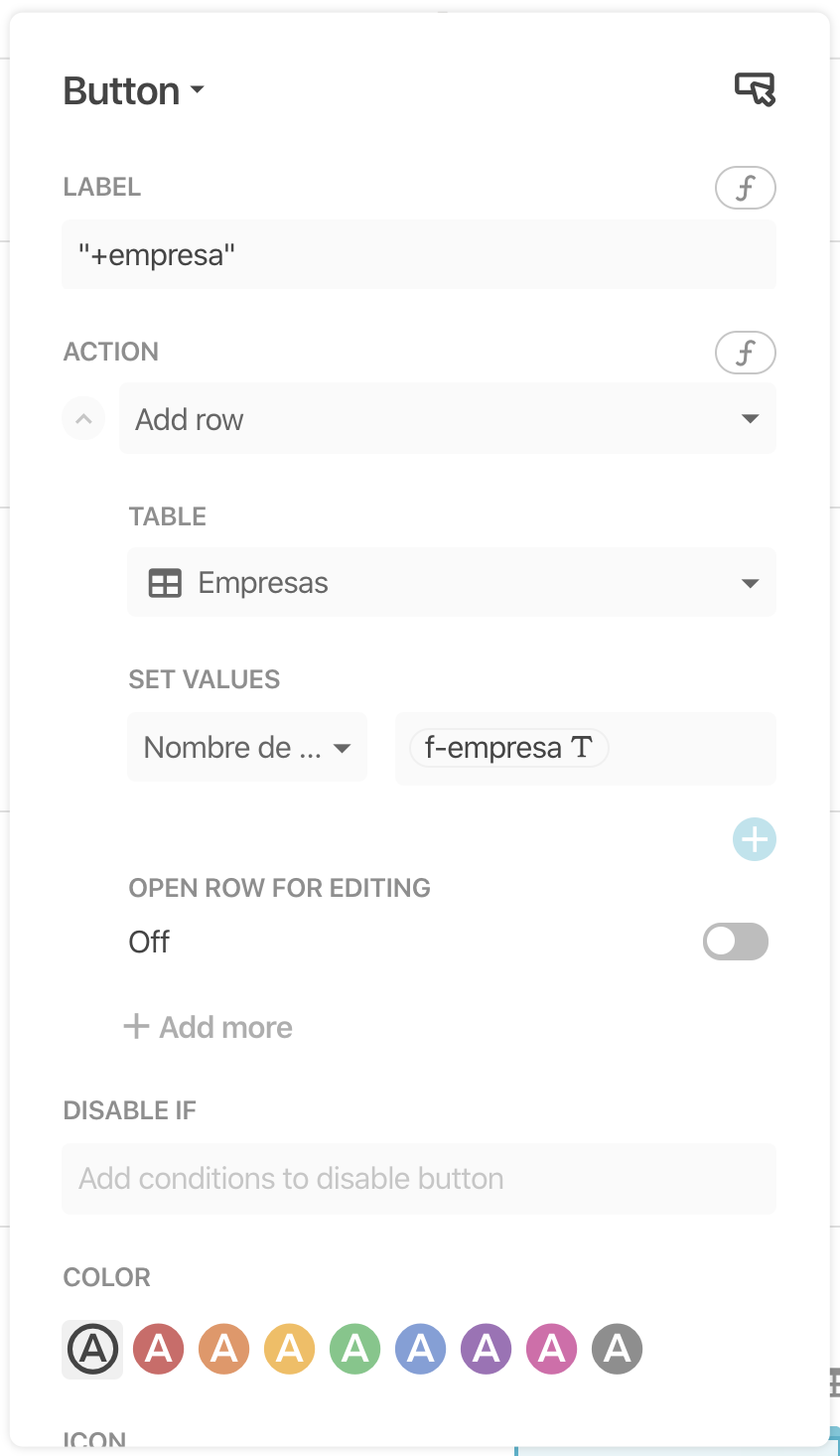Open formula editor for the Label field
The width and height of the screenshot is (840, 1456).
coord(745,188)
